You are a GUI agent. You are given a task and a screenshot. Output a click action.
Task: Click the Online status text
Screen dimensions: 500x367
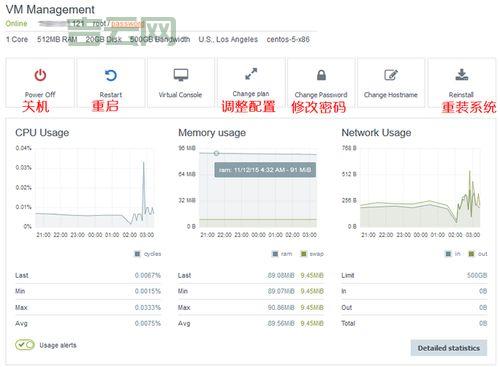pos(16,24)
